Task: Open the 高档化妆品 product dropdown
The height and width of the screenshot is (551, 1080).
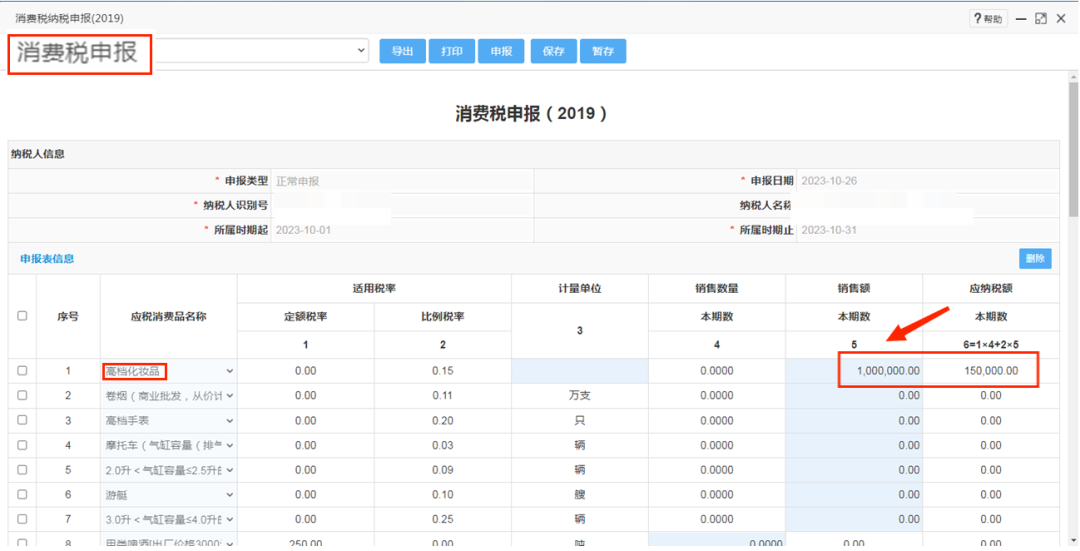Action: pyautogui.click(x=169, y=371)
